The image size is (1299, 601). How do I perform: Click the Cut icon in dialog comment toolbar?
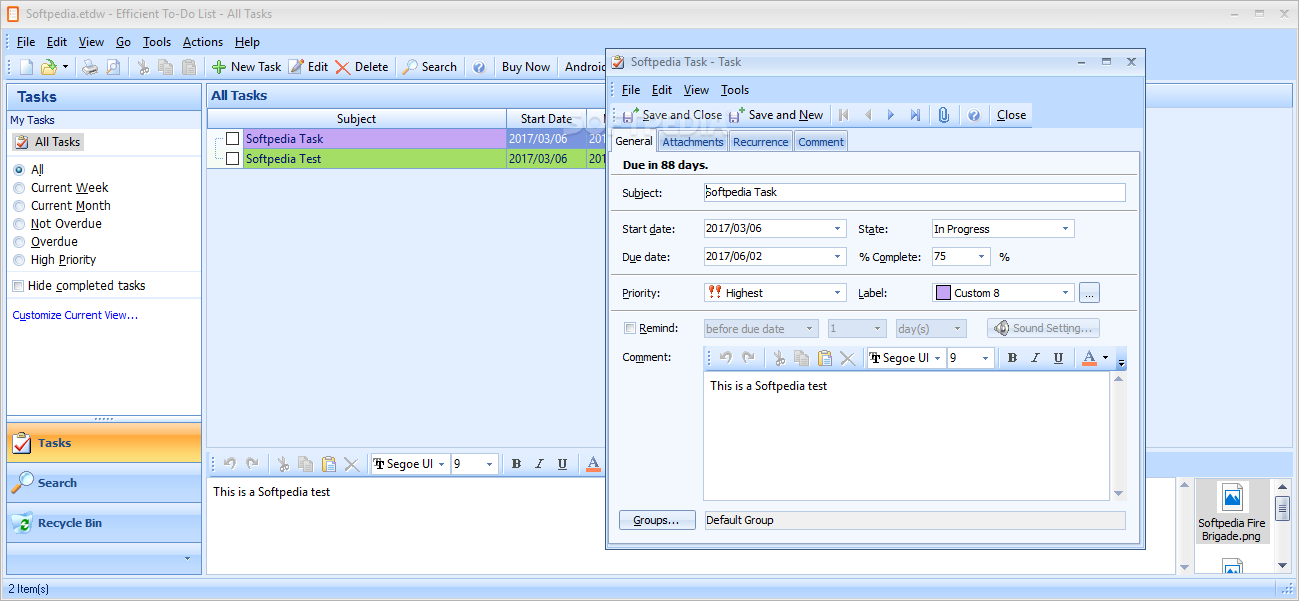coord(779,358)
